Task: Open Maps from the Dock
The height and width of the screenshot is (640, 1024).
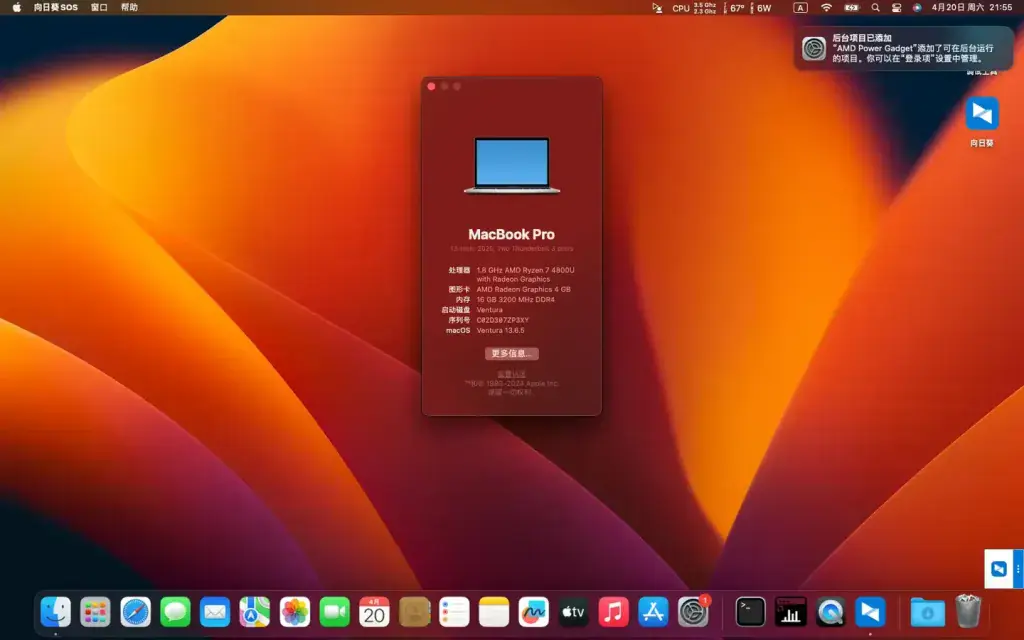Action: tap(255, 612)
